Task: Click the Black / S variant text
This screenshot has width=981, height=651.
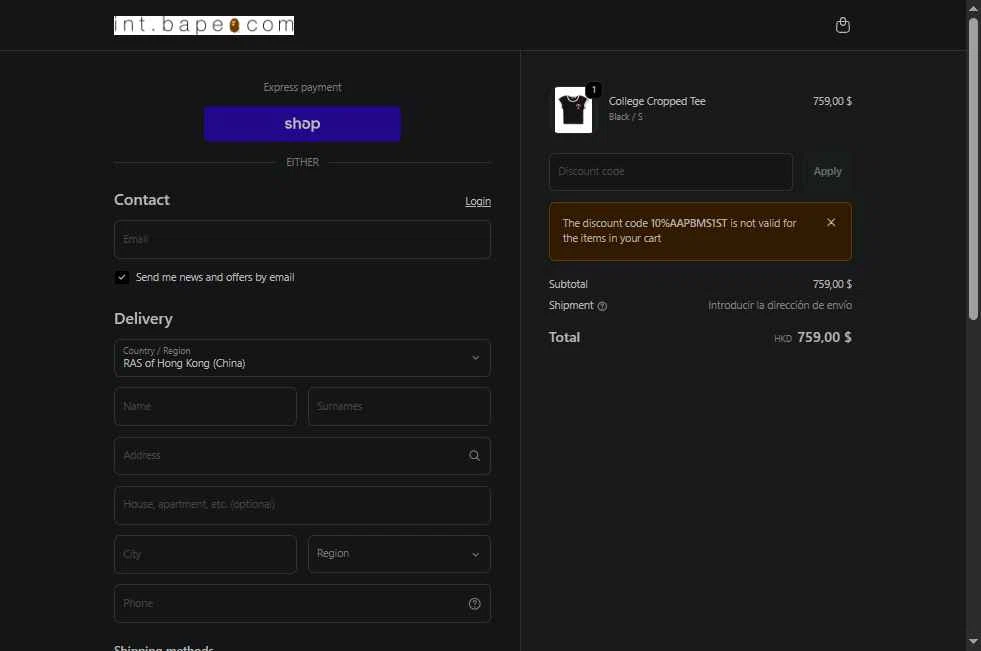Action: click(626, 117)
